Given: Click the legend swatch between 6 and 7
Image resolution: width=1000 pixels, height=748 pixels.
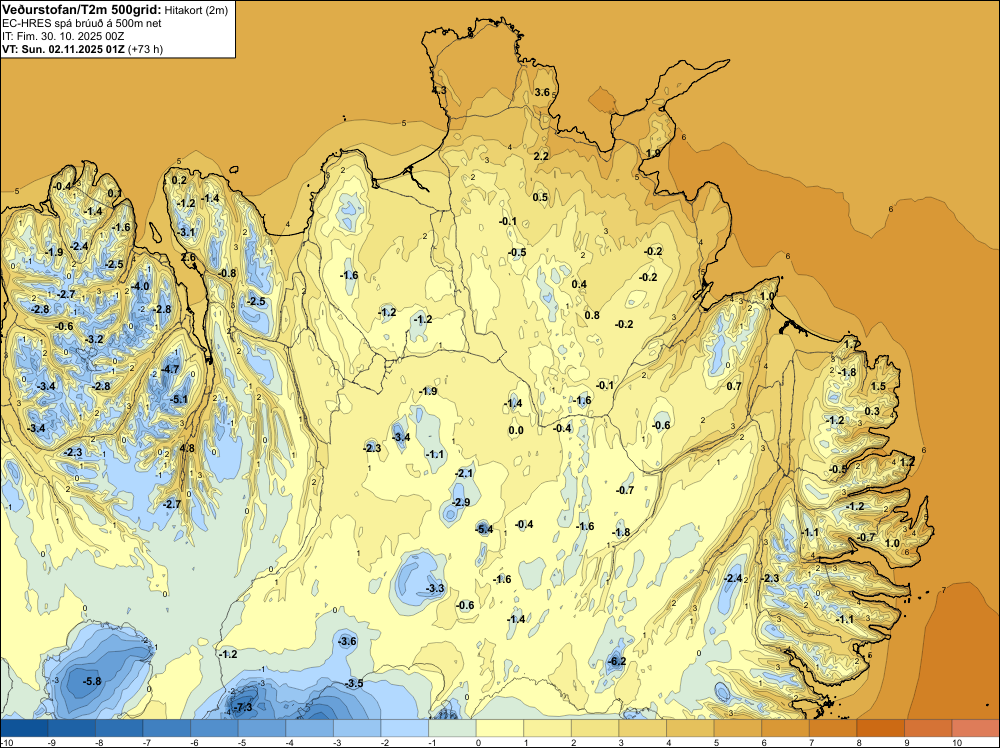Looking at the screenshot, I should click(x=786, y=728).
